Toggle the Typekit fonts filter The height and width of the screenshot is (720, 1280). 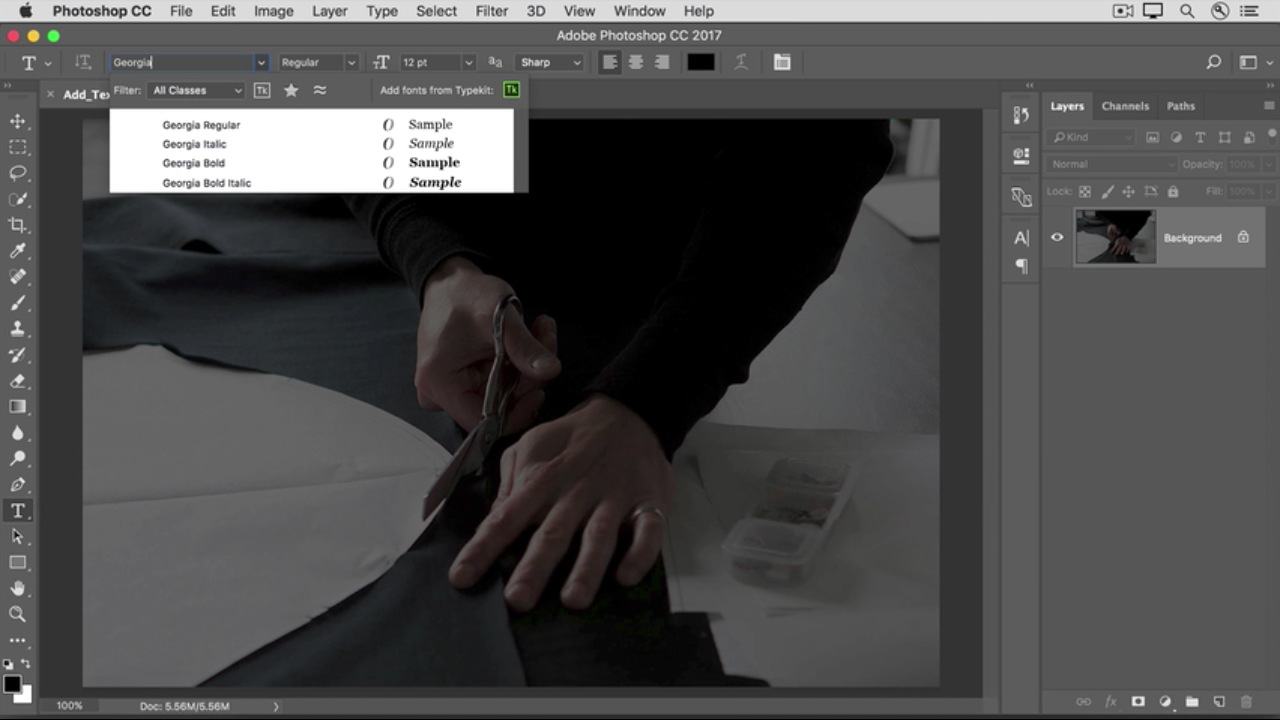(x=262, y=90)
